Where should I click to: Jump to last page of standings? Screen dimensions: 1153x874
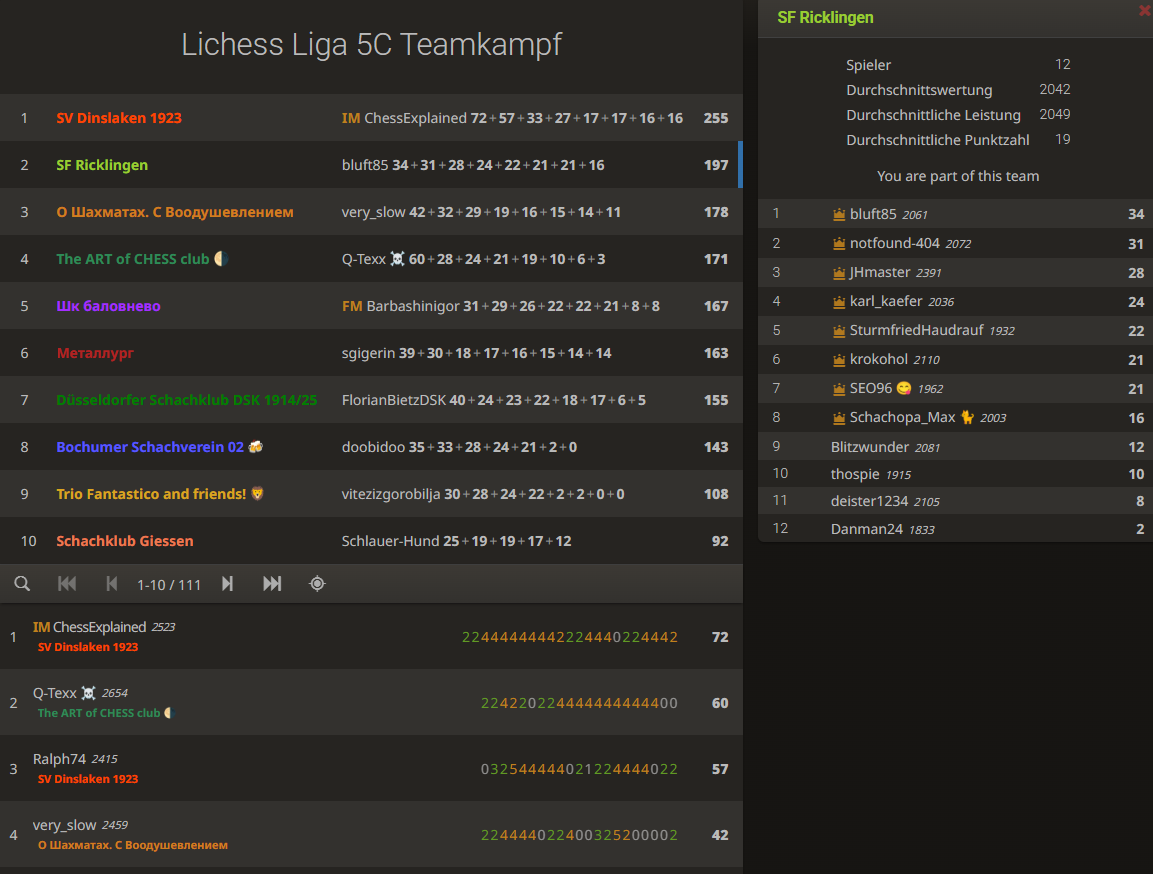pos(272,584)
